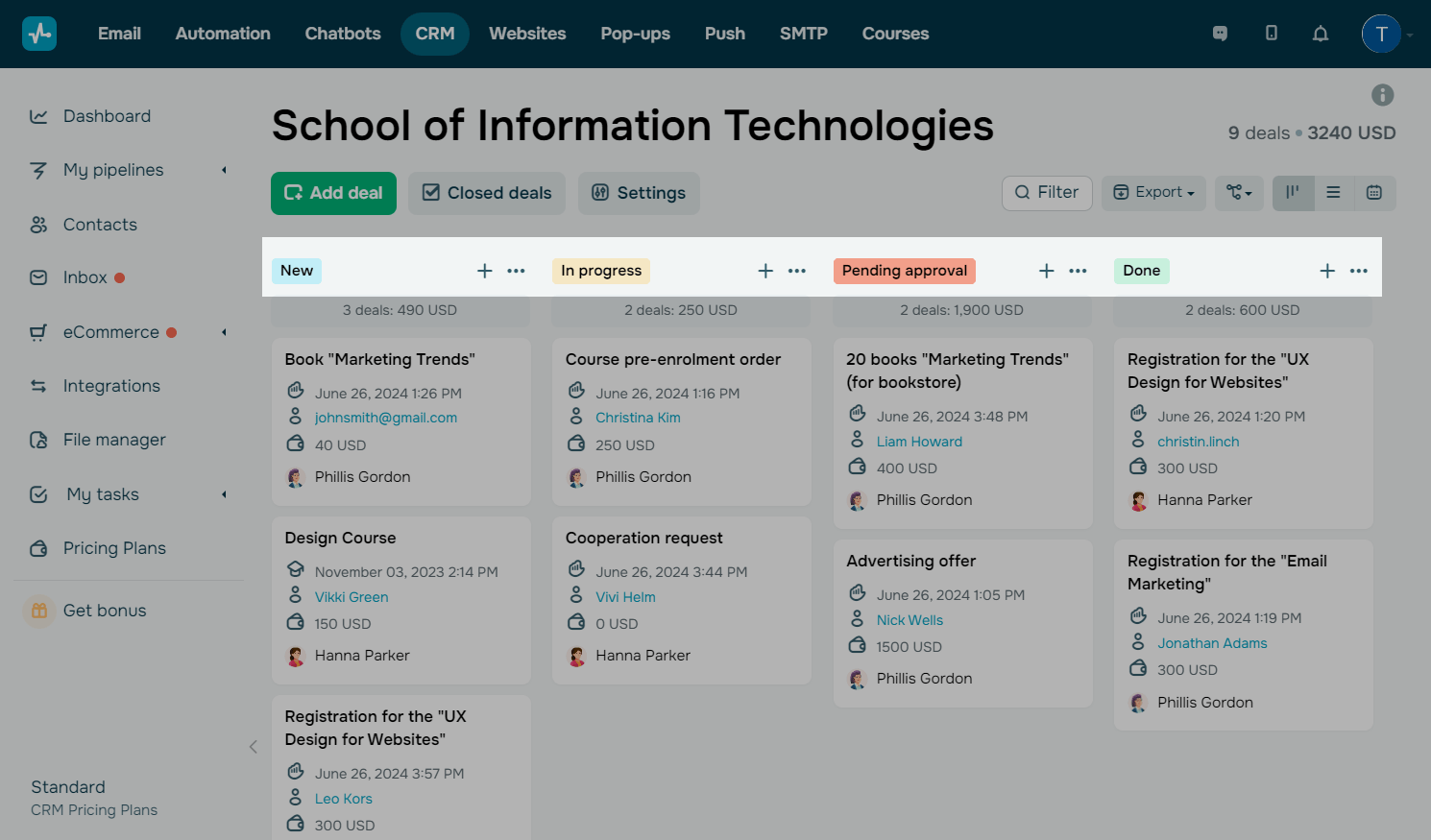The width and height of the screenshot is (1431, 840).
Task: Expand the eCommerce sidebar submenu
Action: 224,332
